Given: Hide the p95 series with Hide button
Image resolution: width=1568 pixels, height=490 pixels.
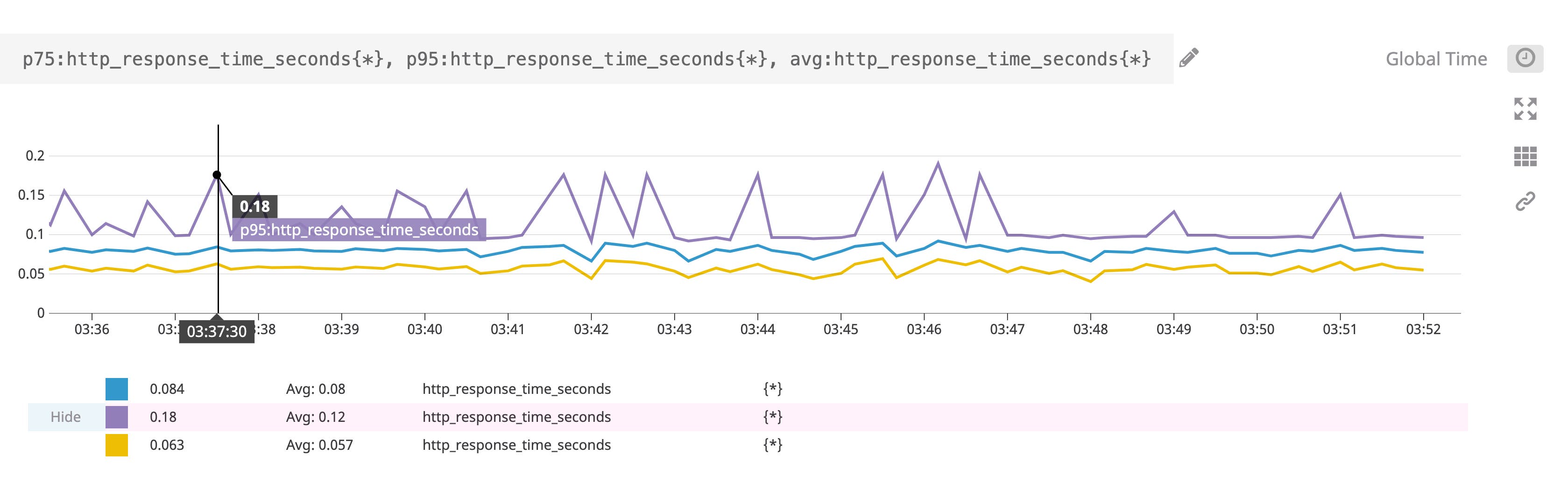Looking at the screenshot, I should point(66,417).
